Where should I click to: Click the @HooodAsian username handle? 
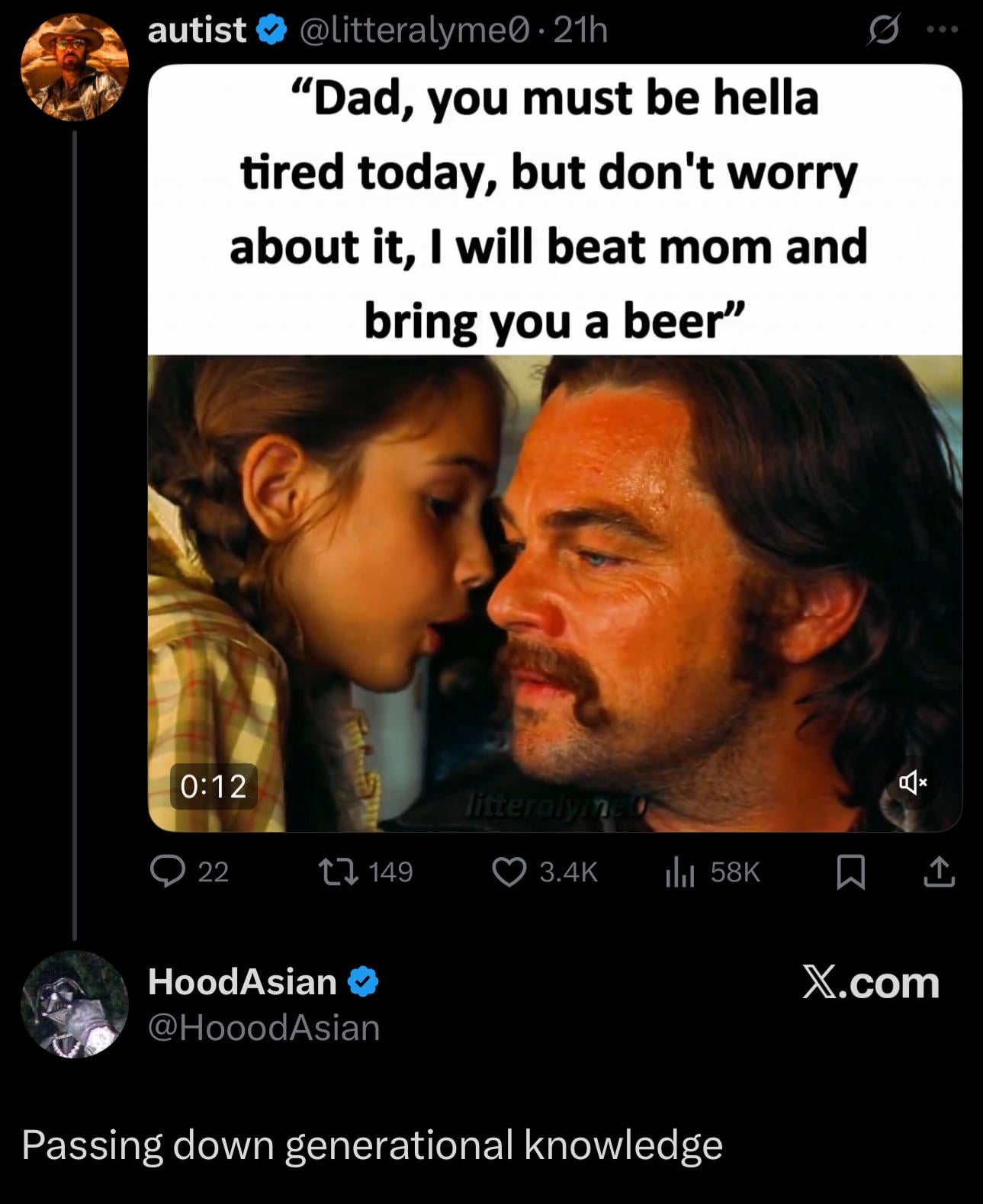pyautogui.click(x=264, y=1028)
